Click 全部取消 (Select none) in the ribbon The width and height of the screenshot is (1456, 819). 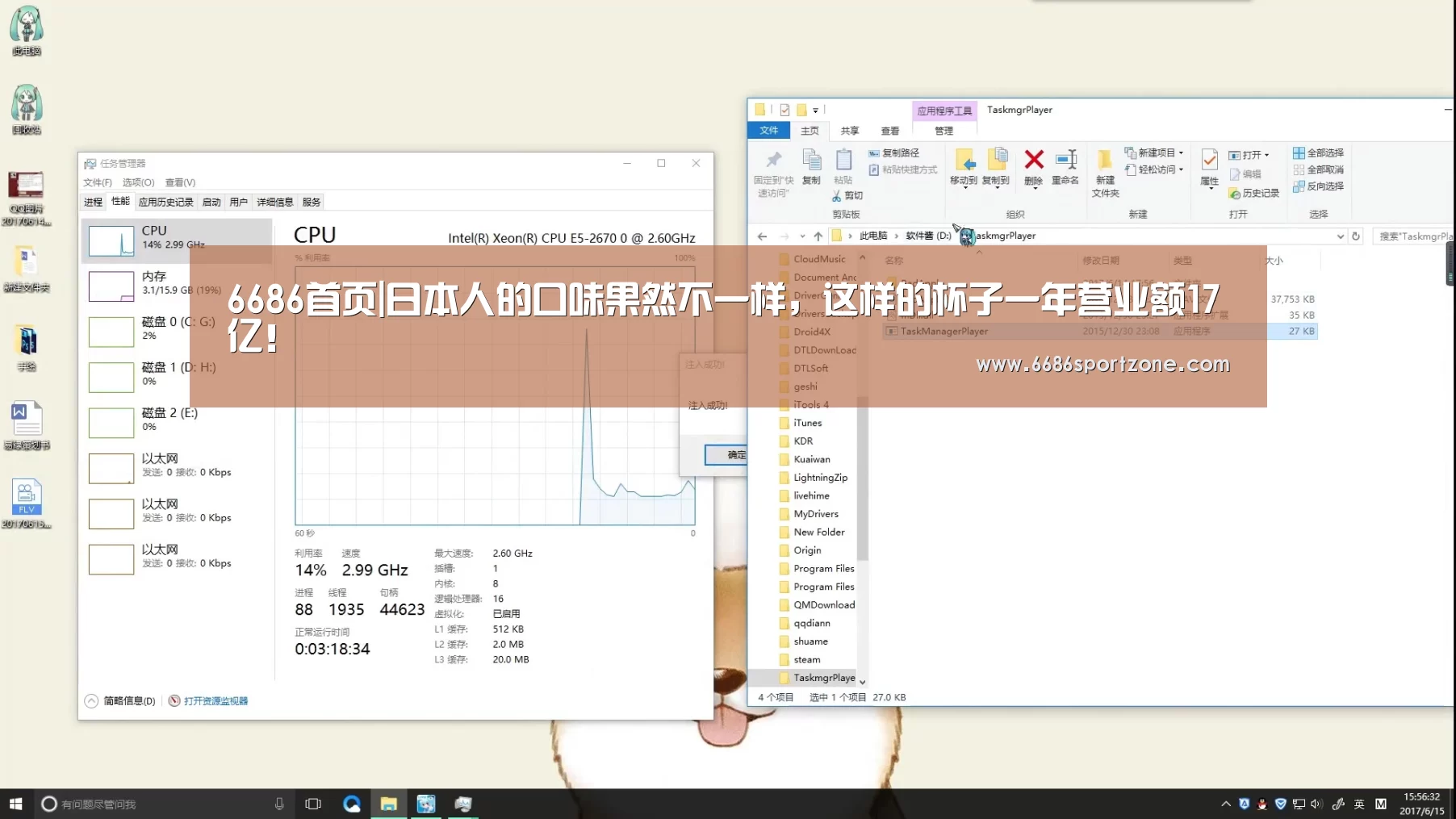tap(1318, 169)
